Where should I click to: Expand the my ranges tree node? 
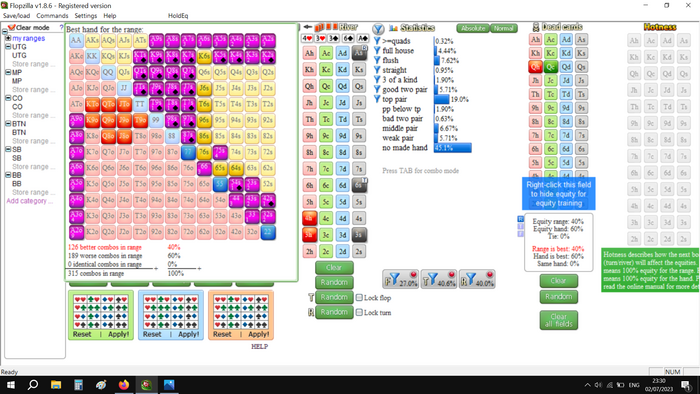8,38
